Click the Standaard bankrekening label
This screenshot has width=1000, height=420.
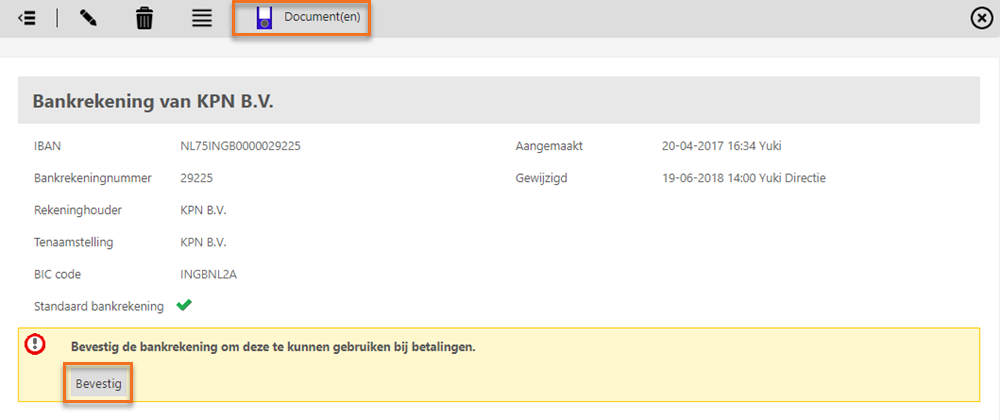tap(99, 307)
